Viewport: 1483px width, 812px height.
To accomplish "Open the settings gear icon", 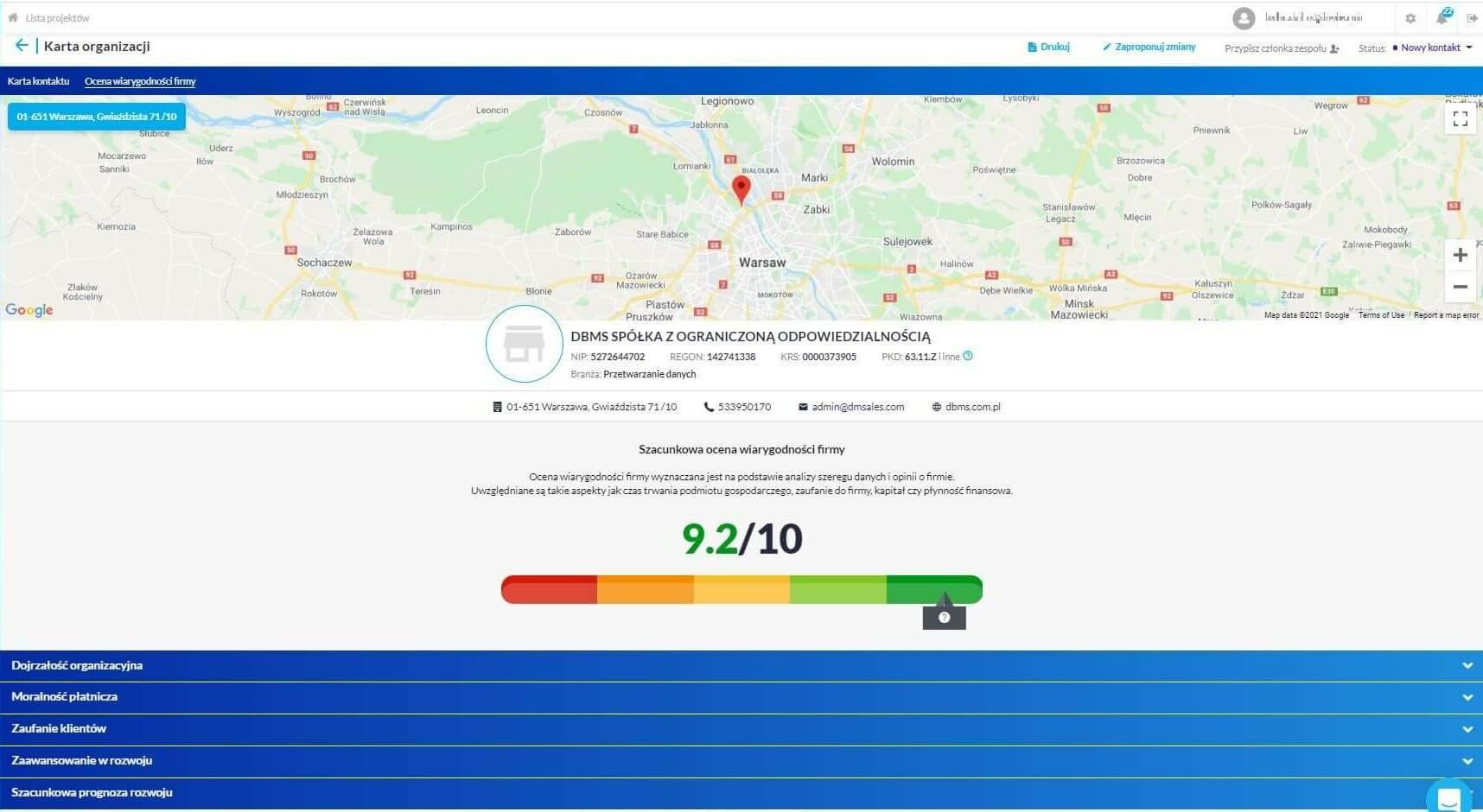I will [x=1410, y=18].
